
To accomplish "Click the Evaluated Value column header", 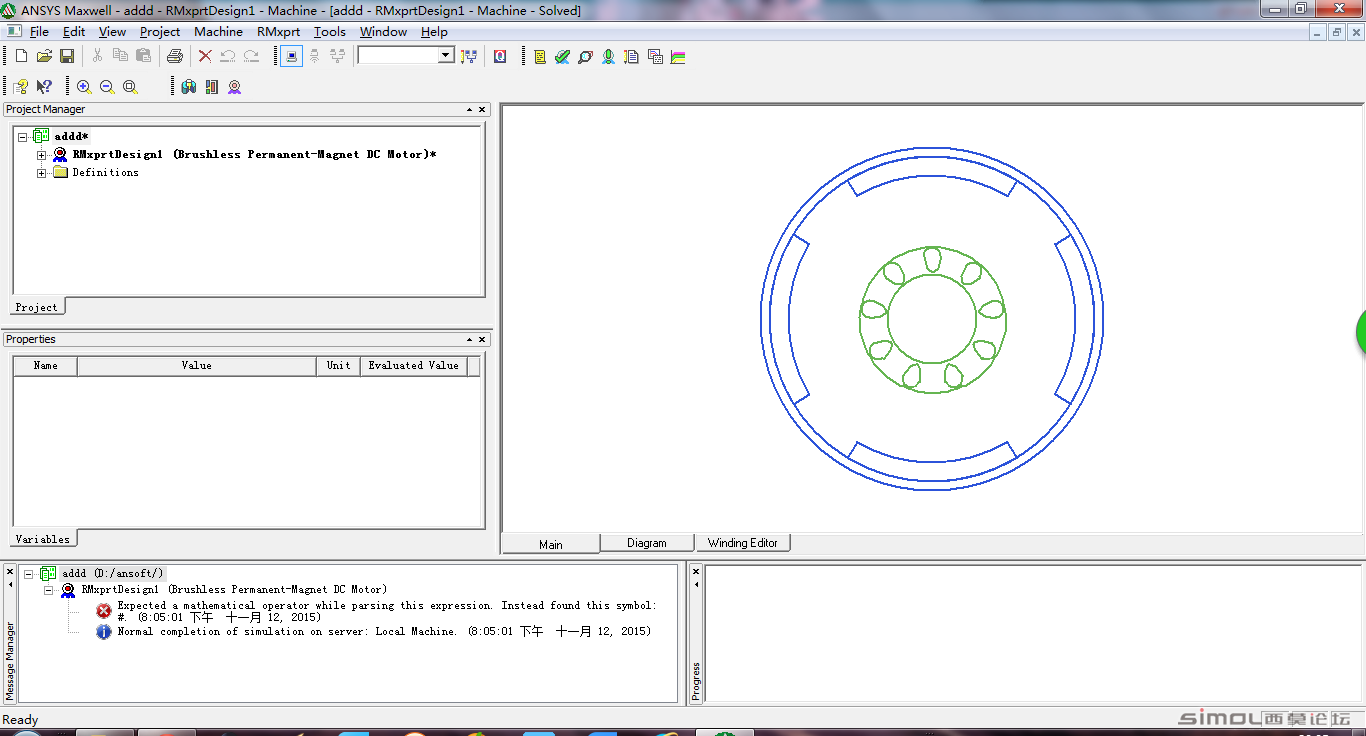I will 414,366.
